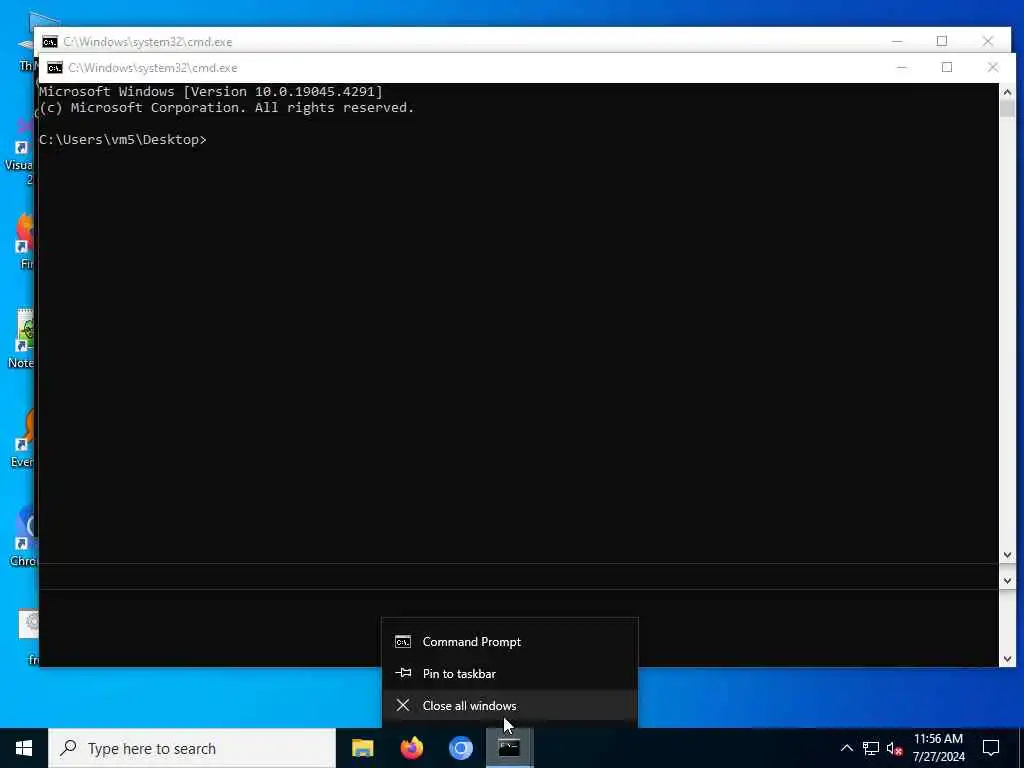Open the network status tray icon
This screenshot has height=768, width=1024.
pyautogui.click(x=871, y=748)
